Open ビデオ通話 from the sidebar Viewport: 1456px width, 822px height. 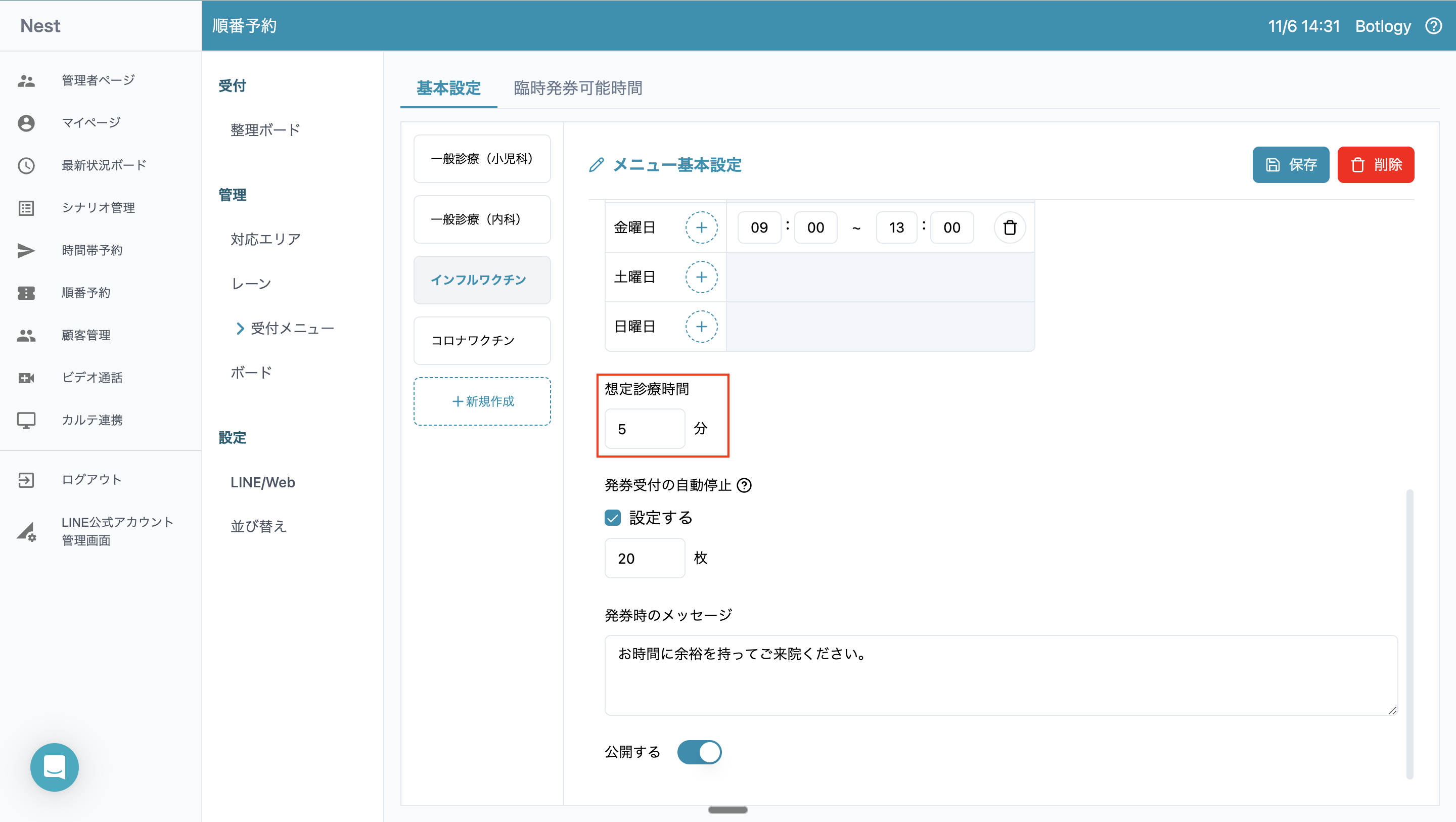92,378
